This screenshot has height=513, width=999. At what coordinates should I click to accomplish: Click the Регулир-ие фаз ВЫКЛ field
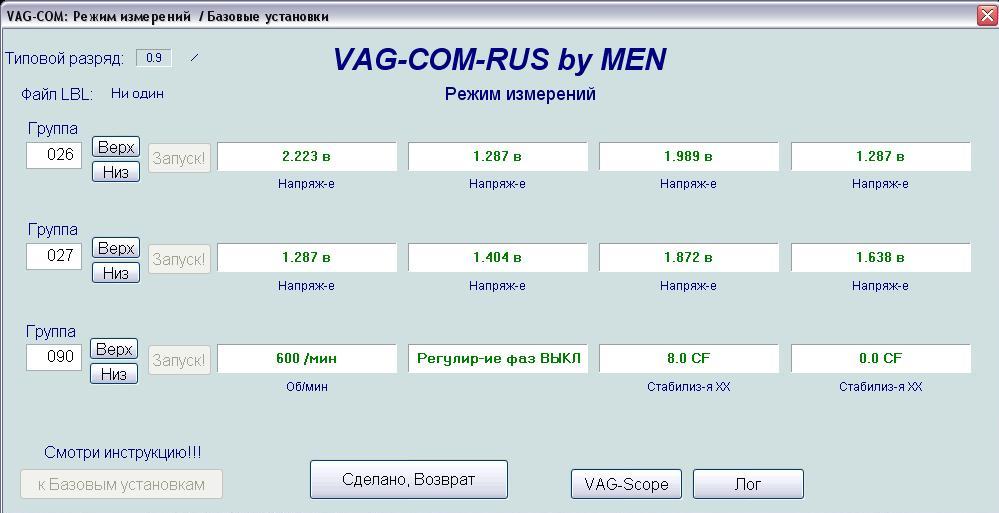coord(498,358)
